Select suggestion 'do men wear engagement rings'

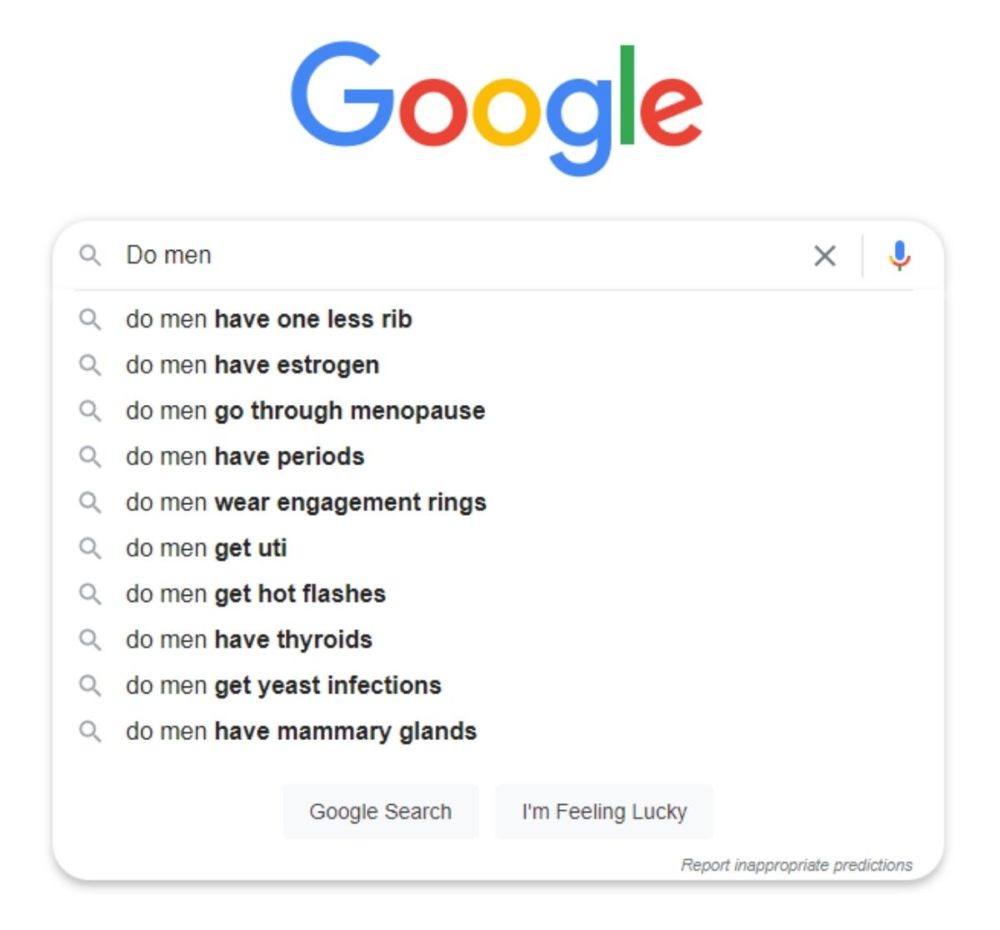point(306,502)
